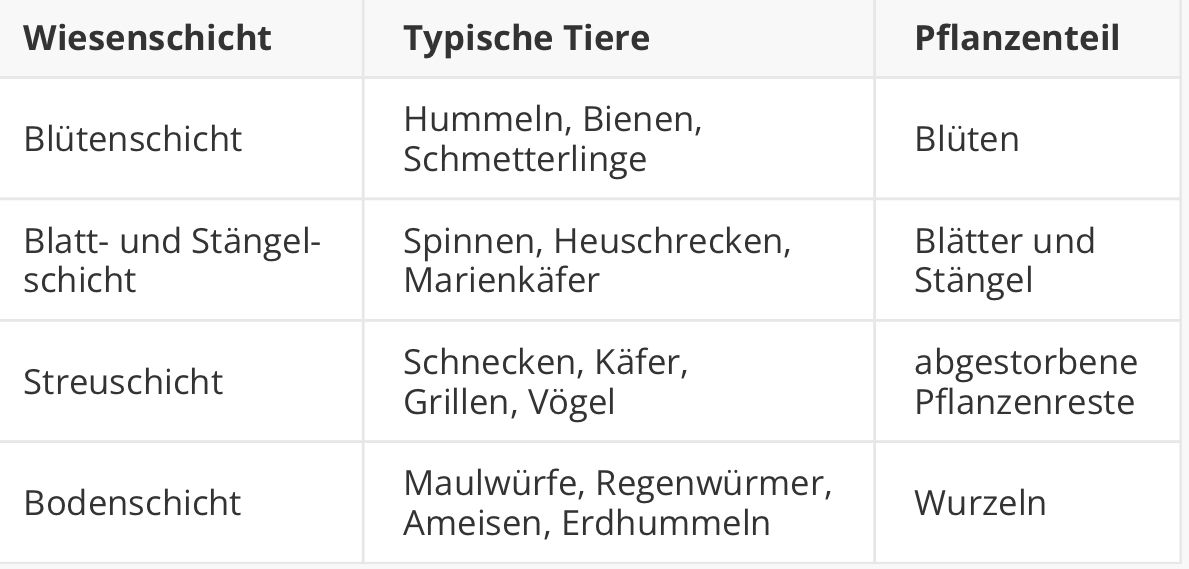
Task: Click the word Schmetterlinge
Action: 525,159
